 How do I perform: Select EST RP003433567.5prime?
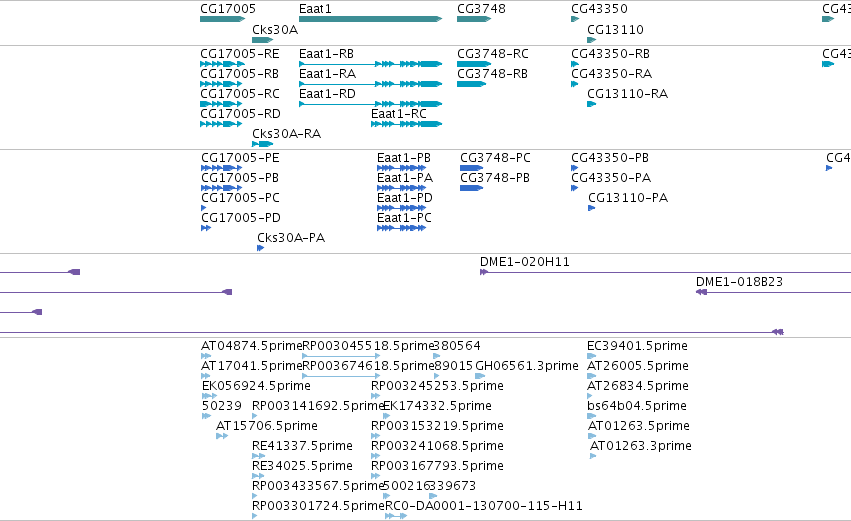[x=318, y=487]
